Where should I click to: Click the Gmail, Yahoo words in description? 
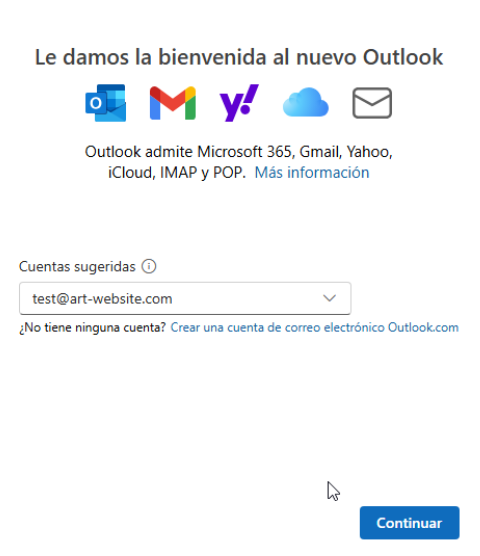tap(346, 152)
